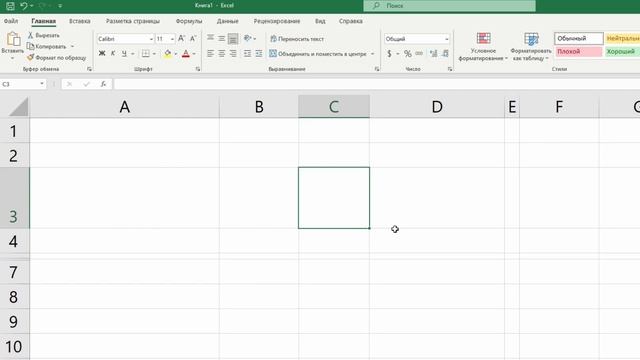Click the Redo arrow icon
This screenshot has width=640, height=360.
(x=42, y=6)
